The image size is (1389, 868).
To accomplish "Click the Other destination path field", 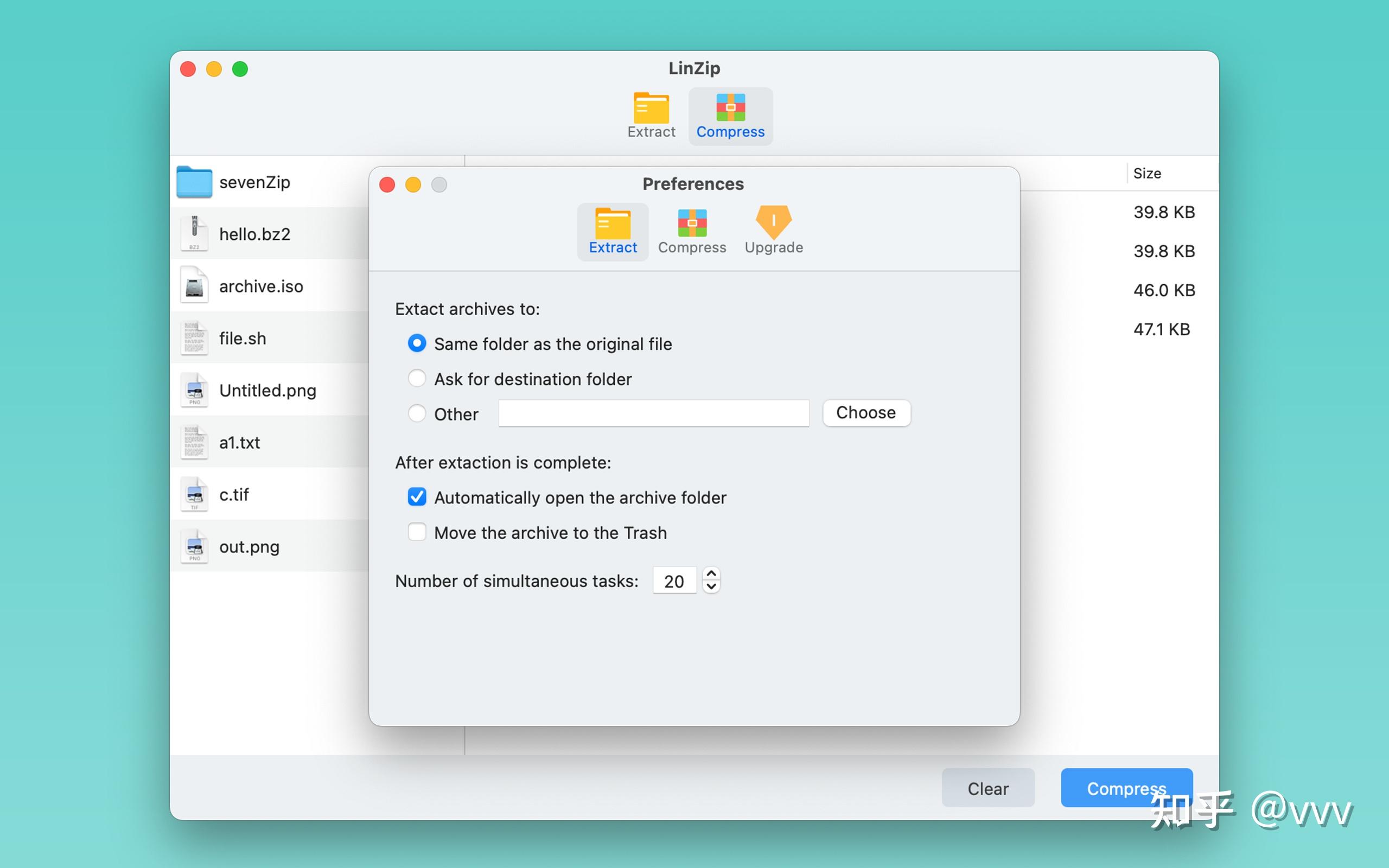I will (654, 413).
